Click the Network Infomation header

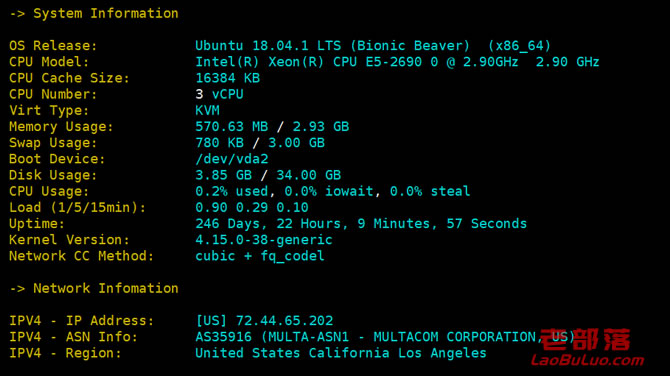(94, 288)
